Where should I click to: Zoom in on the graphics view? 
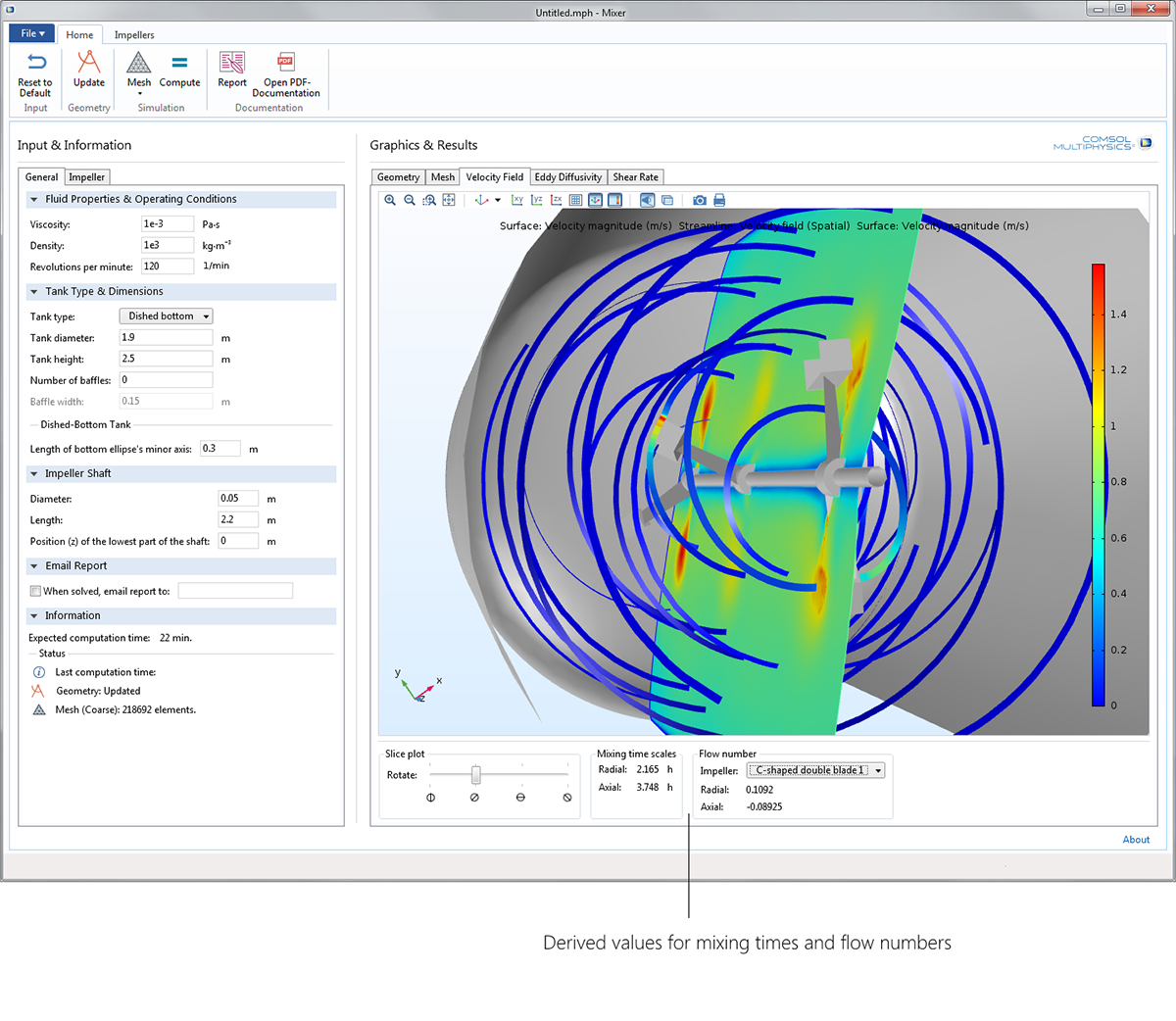tap(390, 200)
